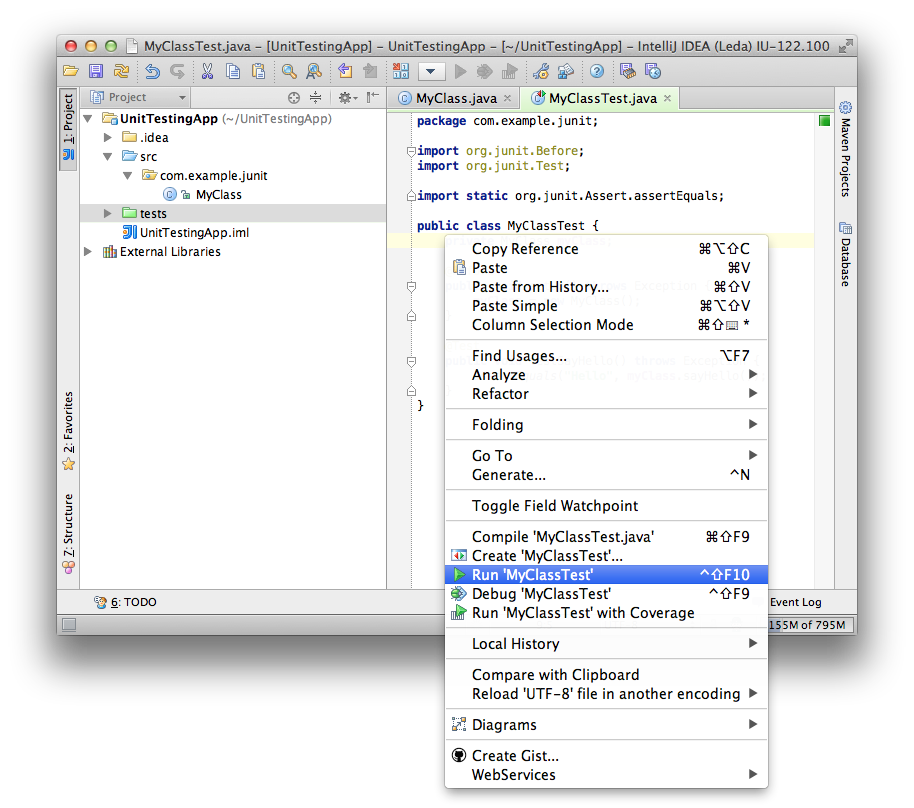The width and height of the screenshot is (914, 808).
Task: Click the Collapse All icon in Project panel
Action: pyautogui.click(x=315, y=97)
